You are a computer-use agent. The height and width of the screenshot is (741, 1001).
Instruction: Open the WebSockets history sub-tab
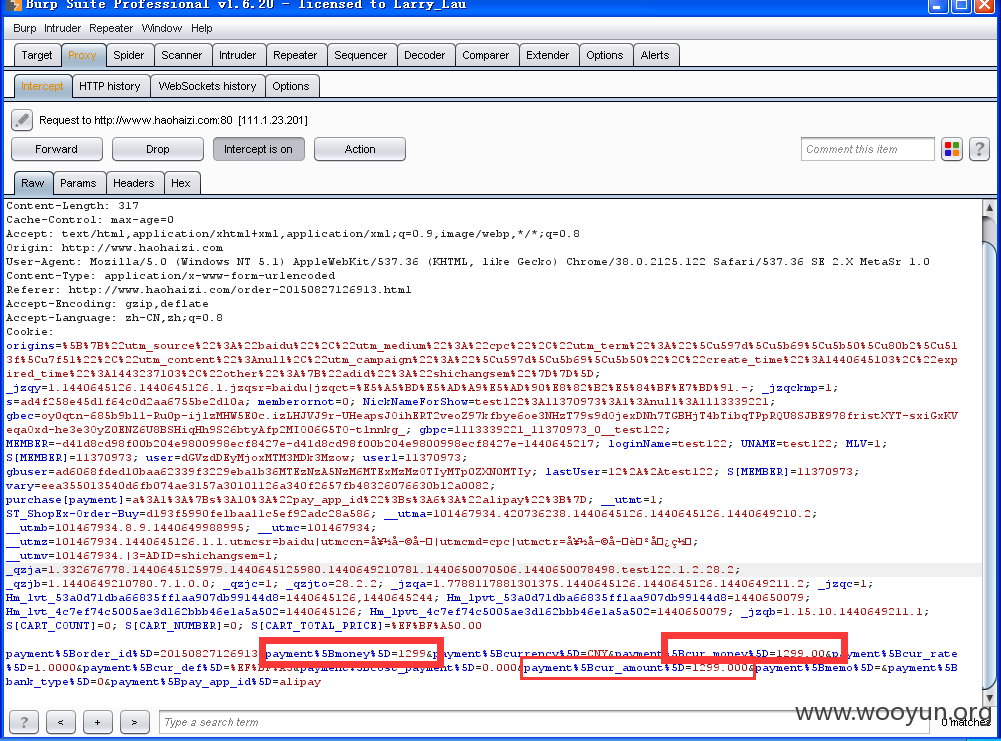(207, 86)
